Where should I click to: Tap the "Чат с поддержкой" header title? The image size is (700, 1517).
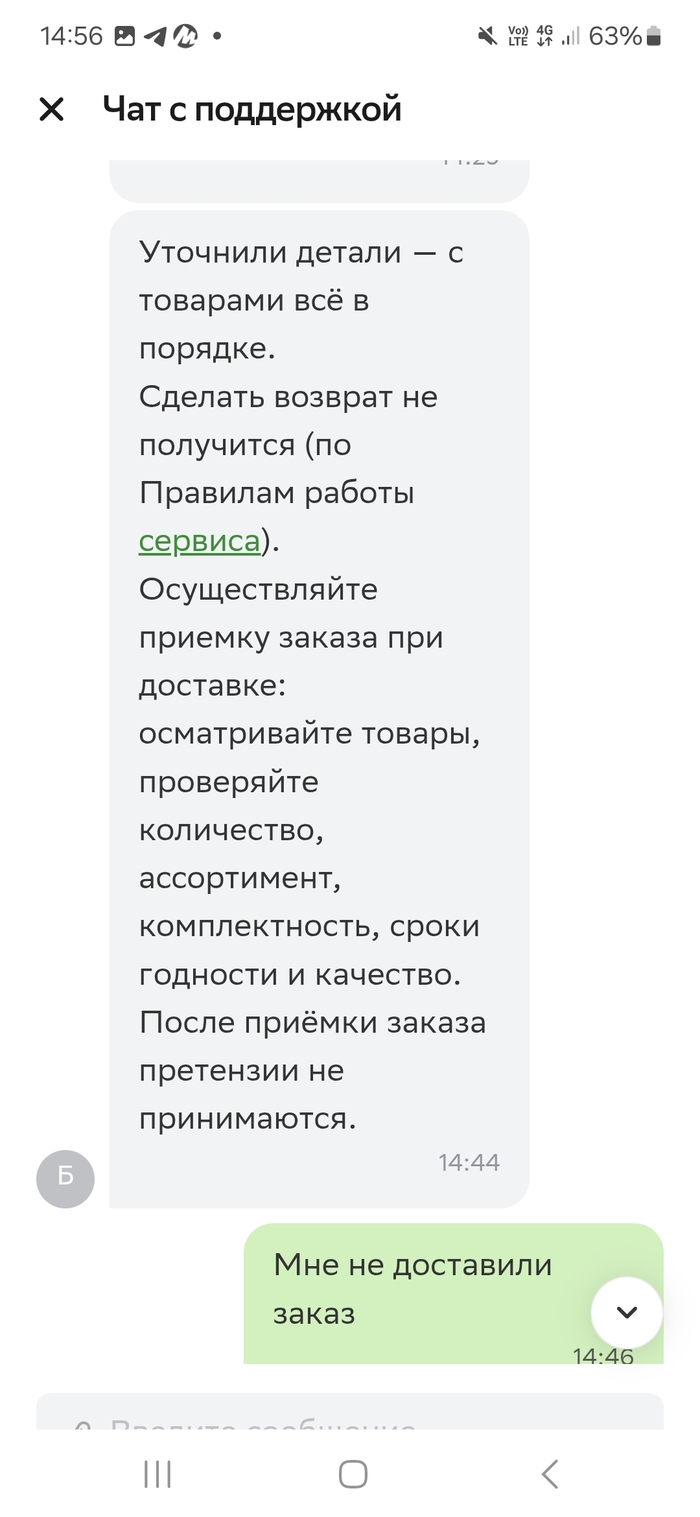(252, 109)
